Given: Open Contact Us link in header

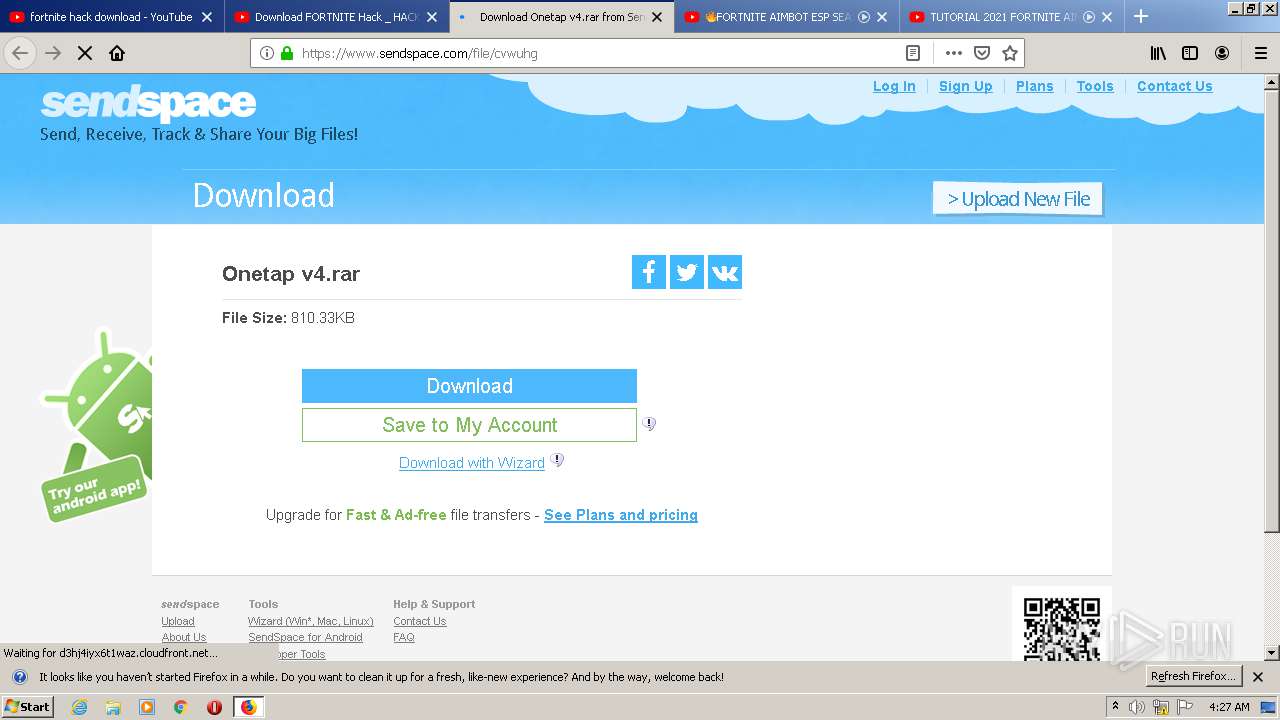Looking at the screenshot, I should pyautogui.click(x=1175, y=86).
